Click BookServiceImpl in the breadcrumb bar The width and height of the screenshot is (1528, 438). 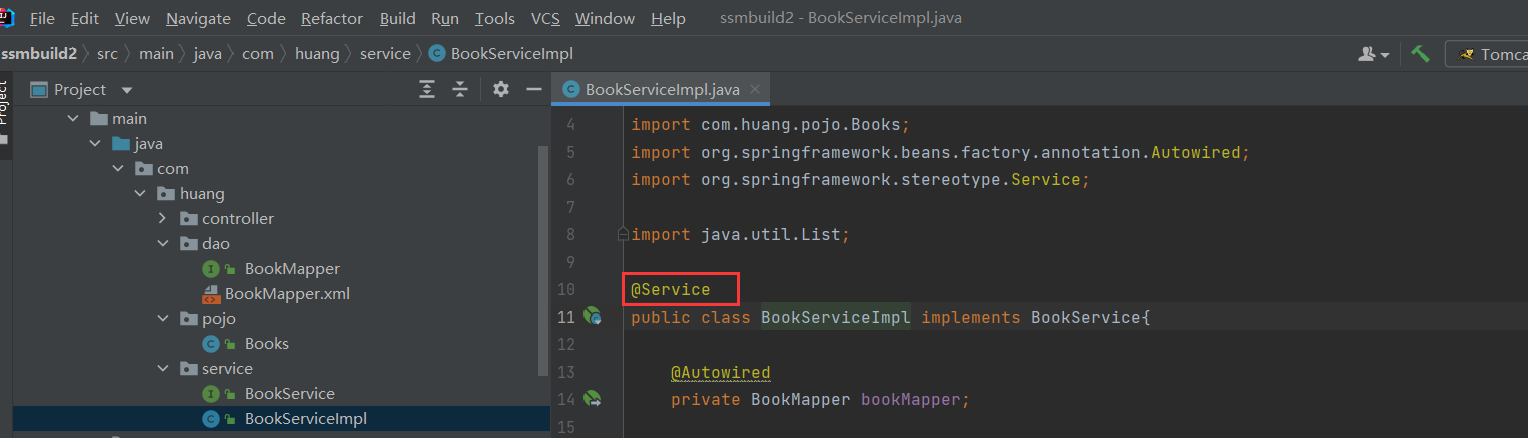(x=501, y=53)
